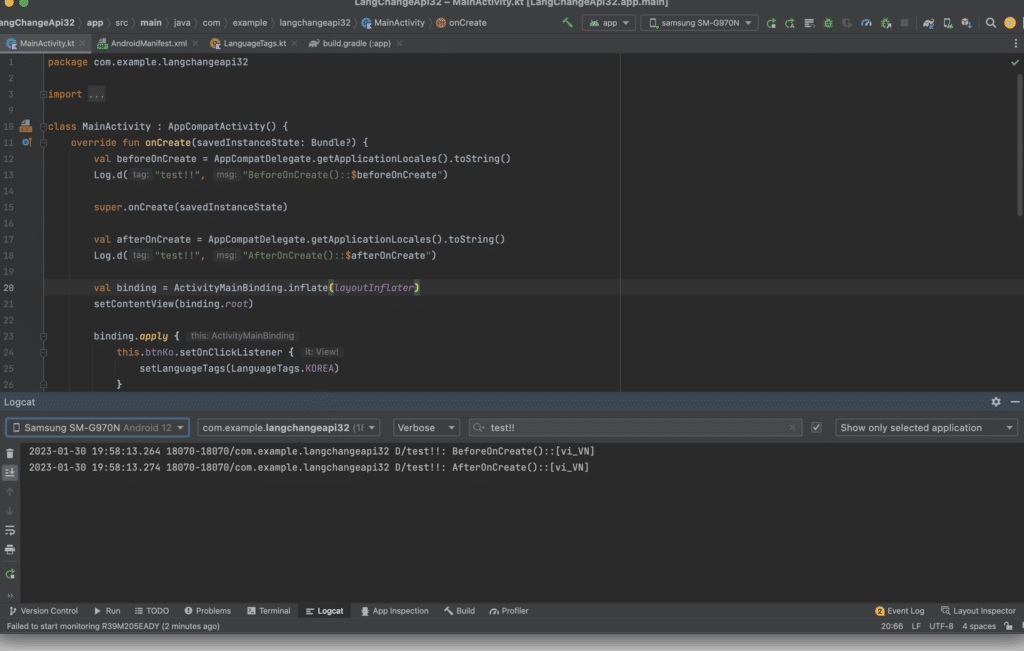This screenshot has width=1024, height=651.
Task: Open the Terminal tool window
Action: tap(268, 611)
